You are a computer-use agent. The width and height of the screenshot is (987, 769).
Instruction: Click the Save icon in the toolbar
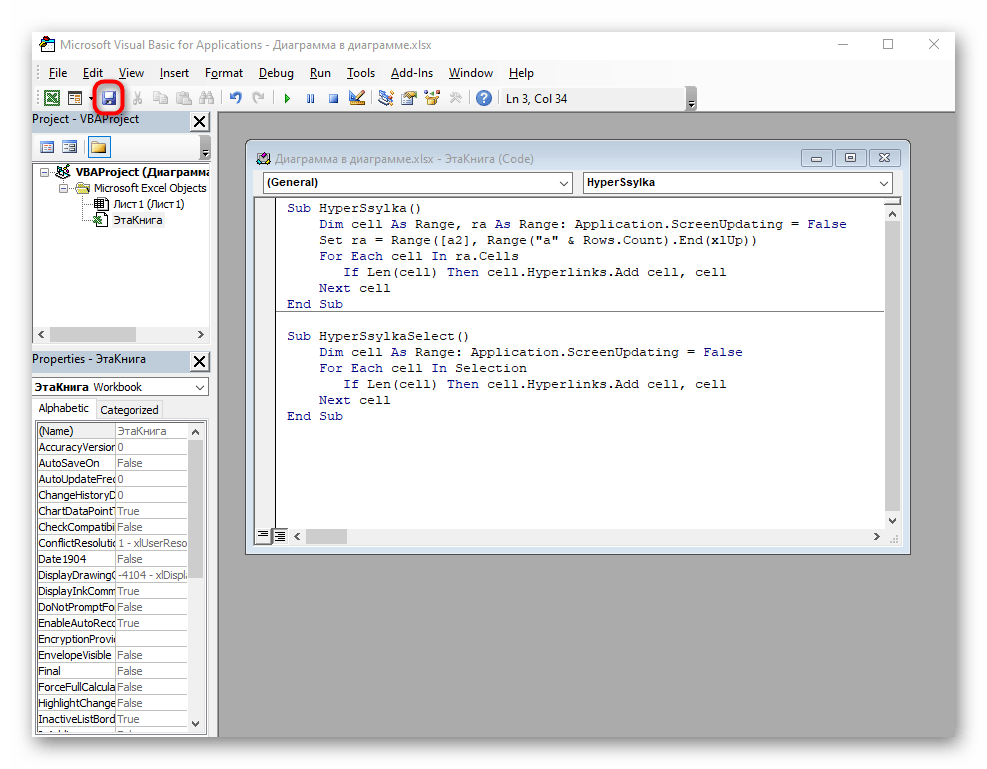(108, 98)
